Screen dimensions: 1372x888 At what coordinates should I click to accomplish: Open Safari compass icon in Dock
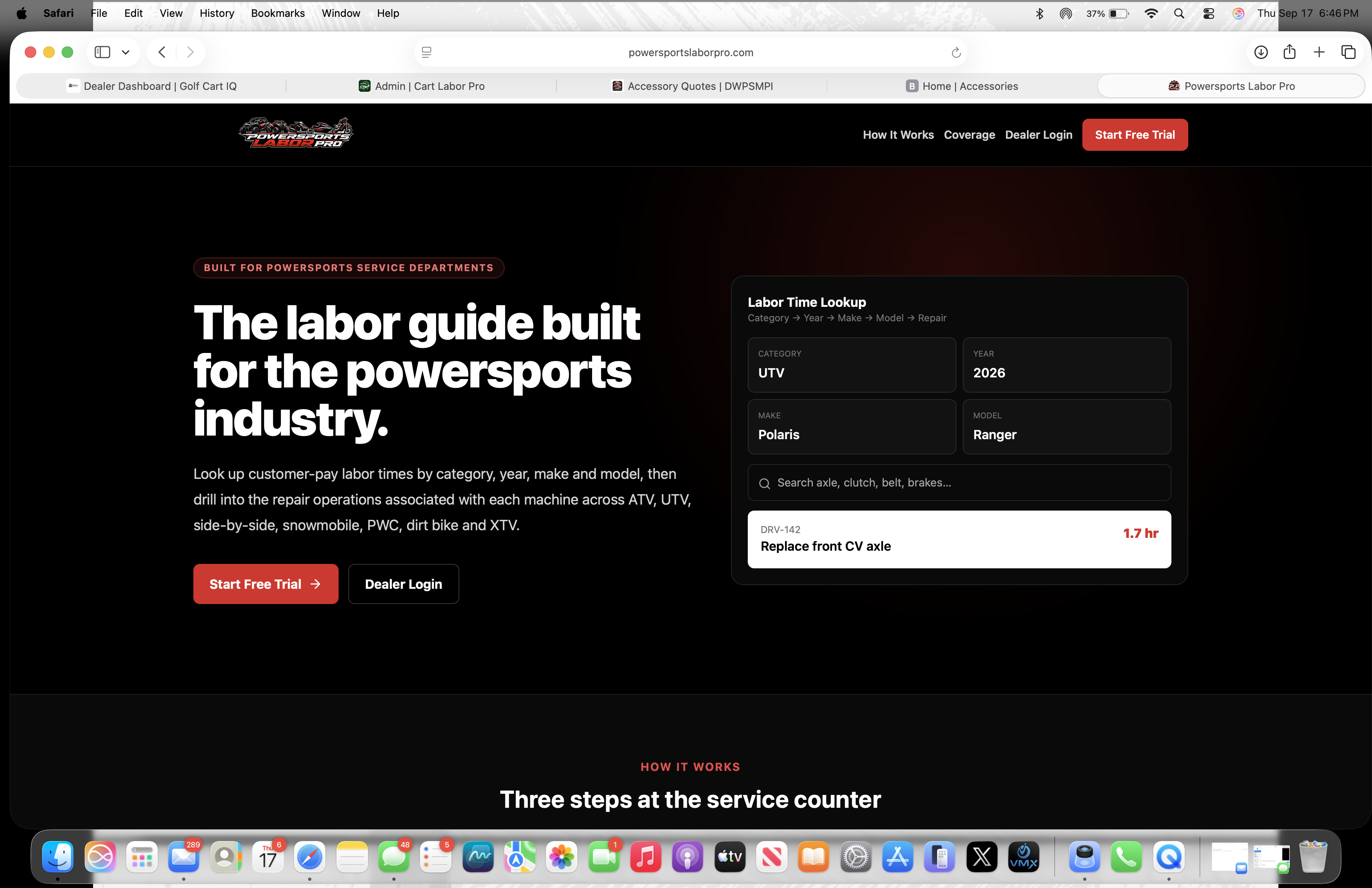pos(310,857)
